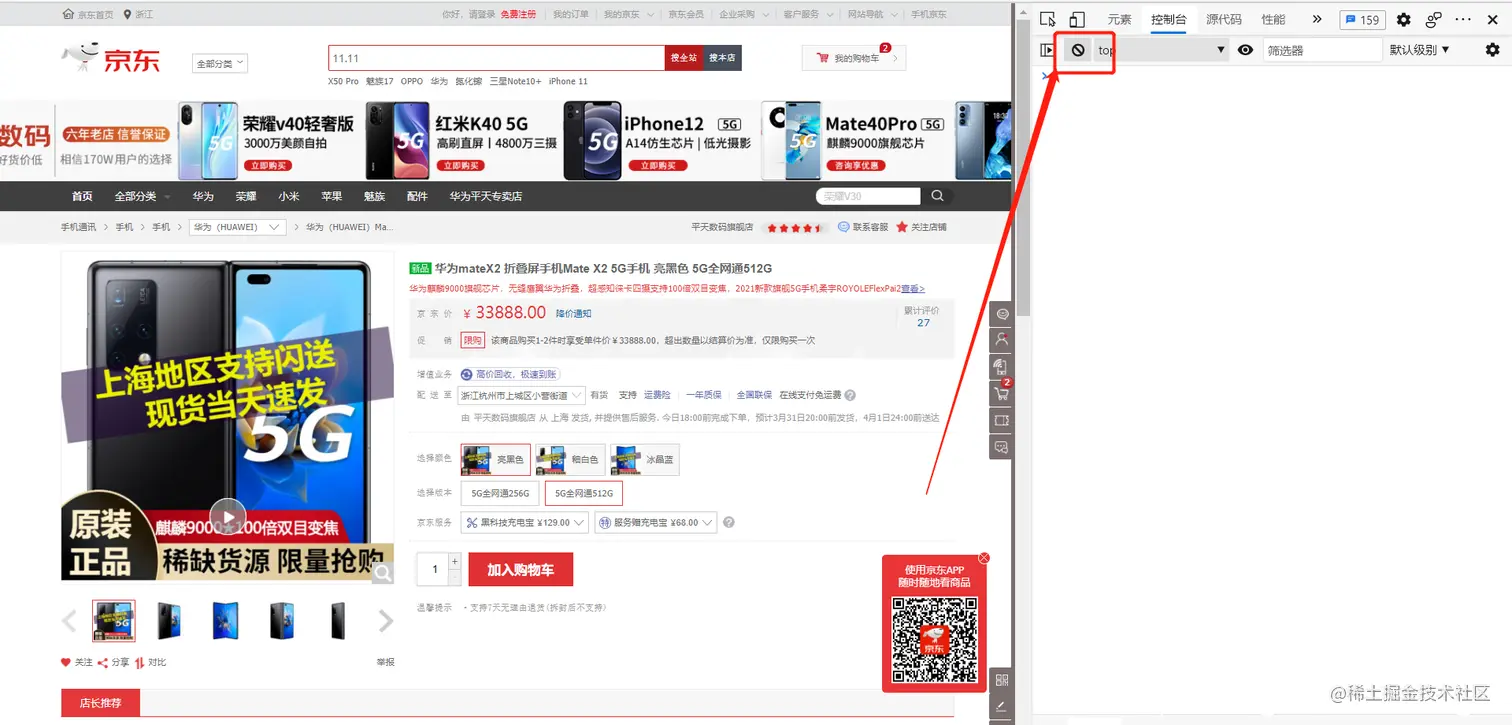Viewport: 1512px width, 725px height.
Task: Focus the 筛选器 filter field
Action: tap(1321, 50)
